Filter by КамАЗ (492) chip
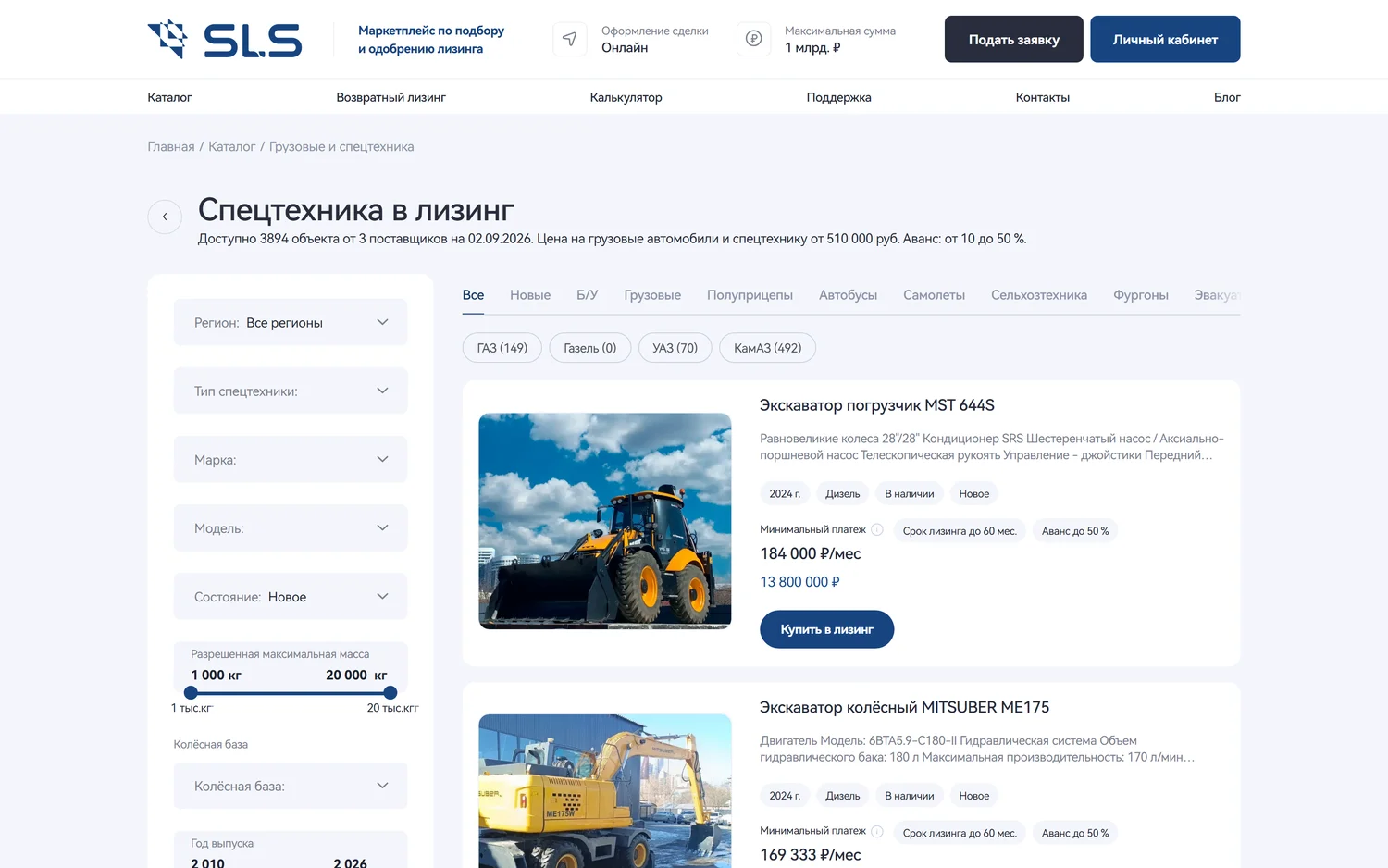Image resolution: width=1388 pixels, height=868 pixels. (768, 348)
